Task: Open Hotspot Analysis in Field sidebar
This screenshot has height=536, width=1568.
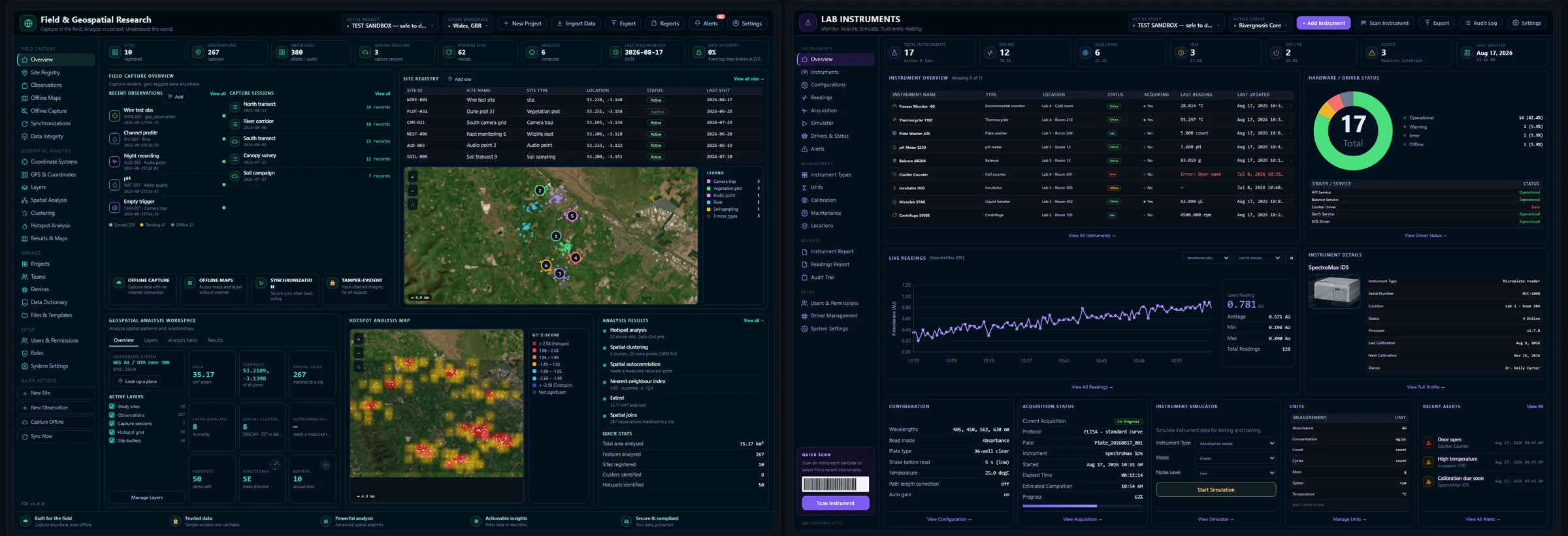Action: pyautogui.click(x=50, y=226)
